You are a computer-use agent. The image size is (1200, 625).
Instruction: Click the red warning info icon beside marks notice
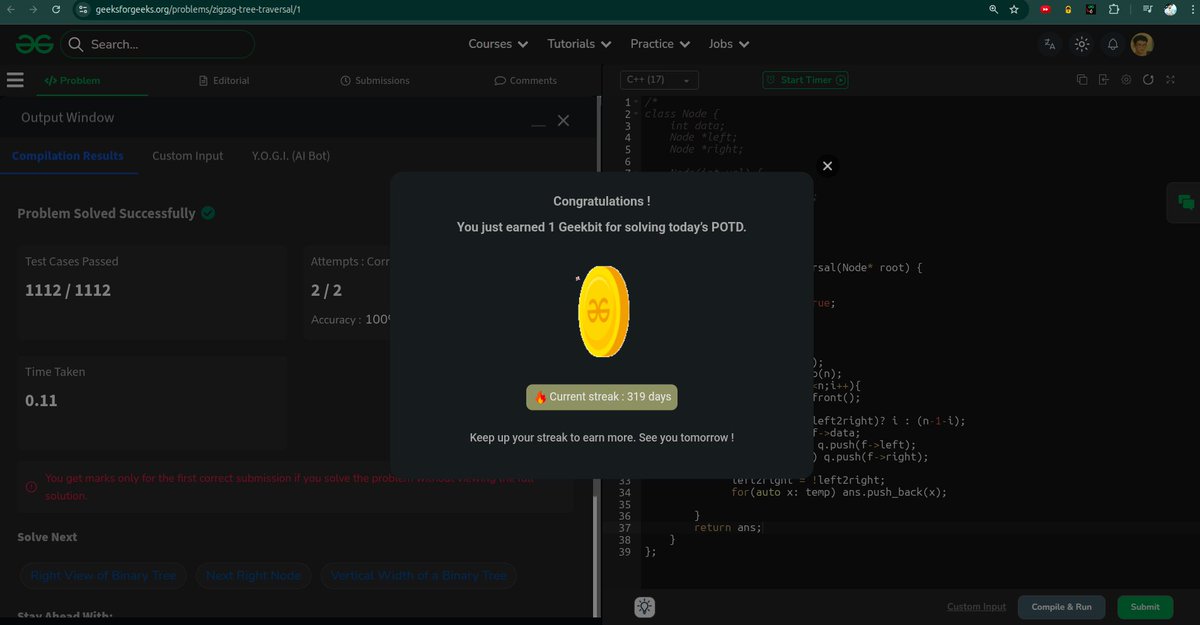pyautogui.click(x=31, y=487)
